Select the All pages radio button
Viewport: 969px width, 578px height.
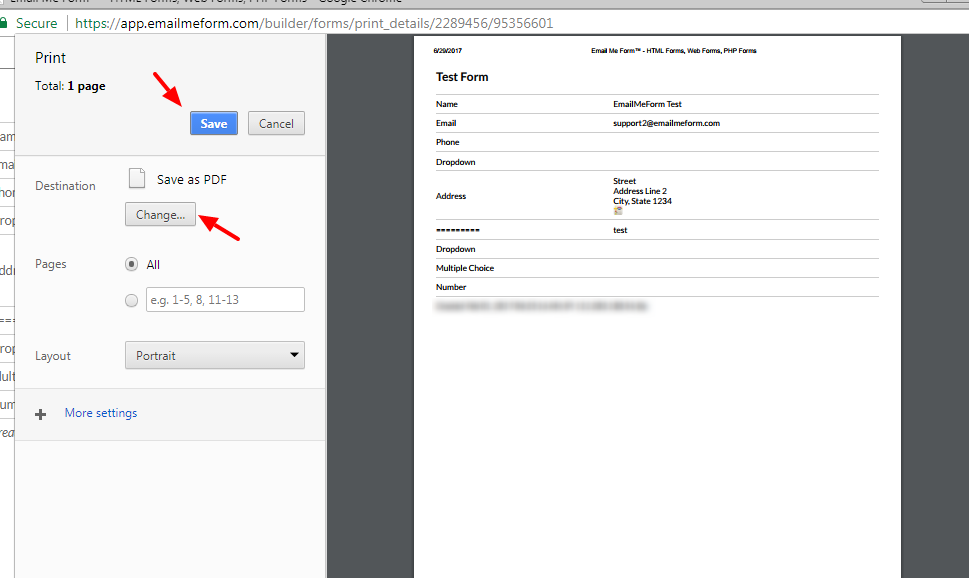point(131,265)
